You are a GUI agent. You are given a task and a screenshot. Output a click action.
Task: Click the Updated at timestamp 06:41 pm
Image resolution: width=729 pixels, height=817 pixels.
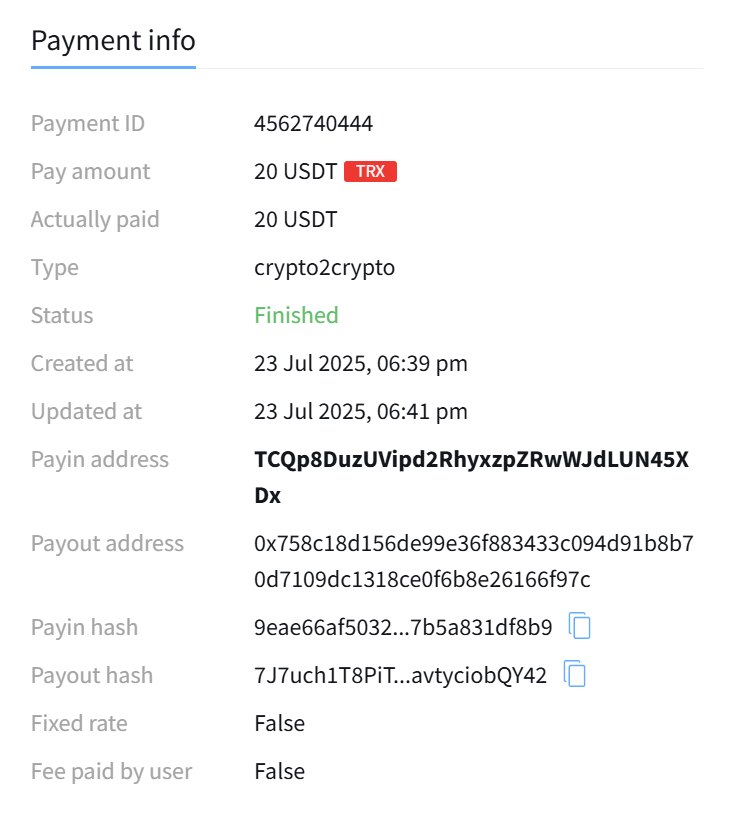tap(360, 411)
